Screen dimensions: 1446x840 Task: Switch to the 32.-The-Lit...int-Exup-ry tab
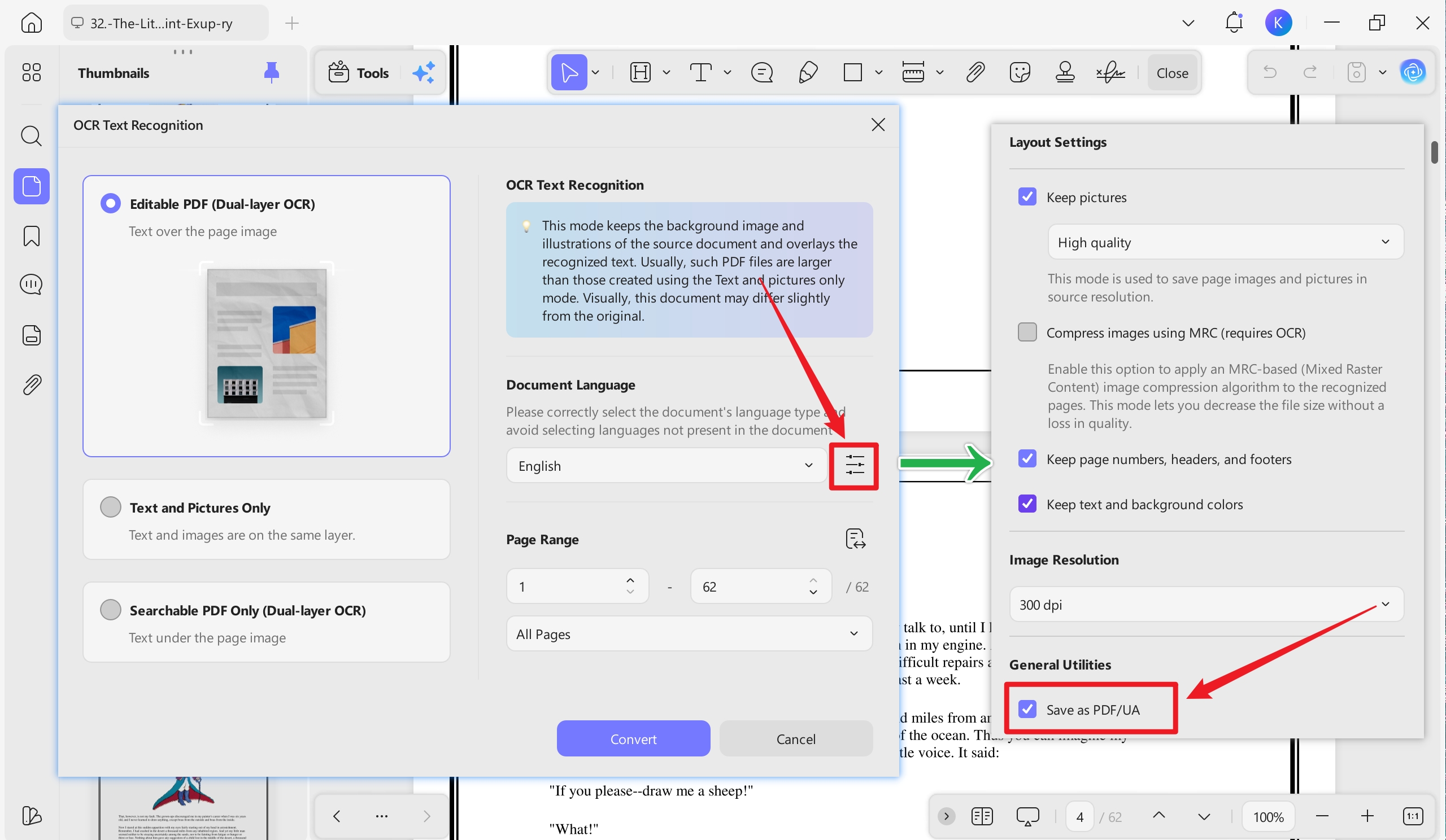click(x=166, y=23)
